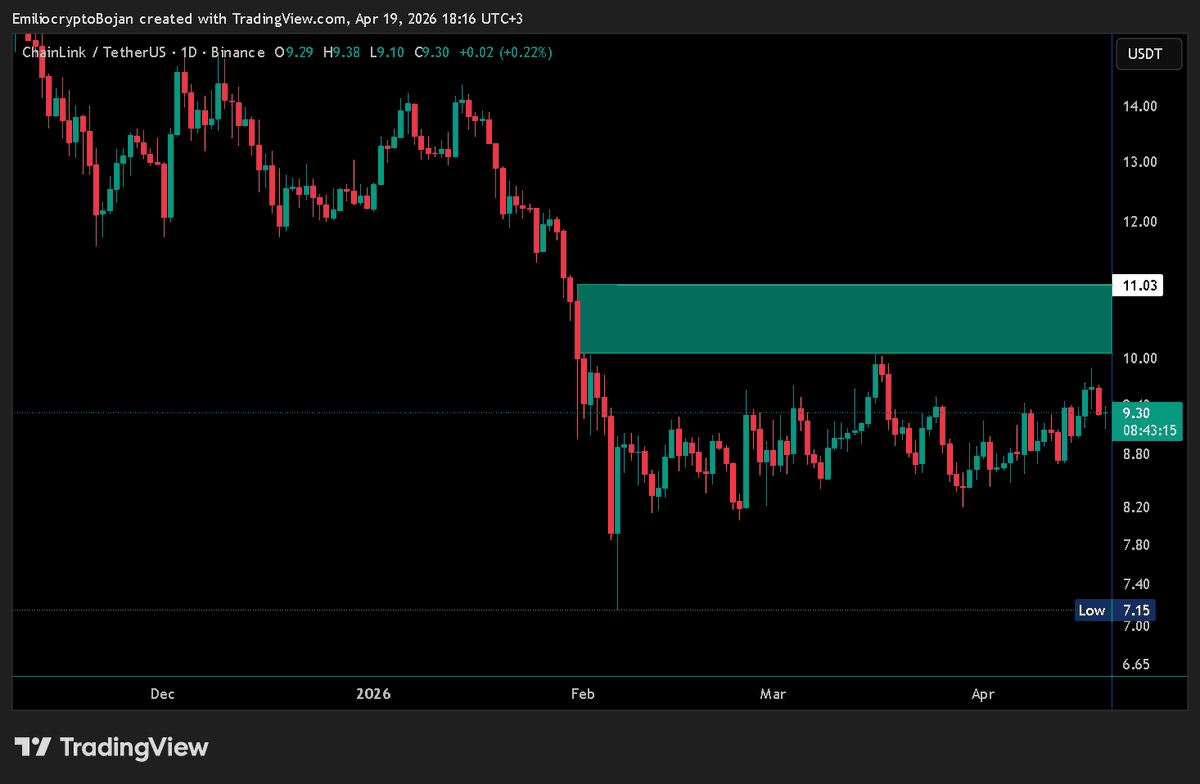
Task: Click the 10.00 price axis value
Action: (x=1140, y=359)
